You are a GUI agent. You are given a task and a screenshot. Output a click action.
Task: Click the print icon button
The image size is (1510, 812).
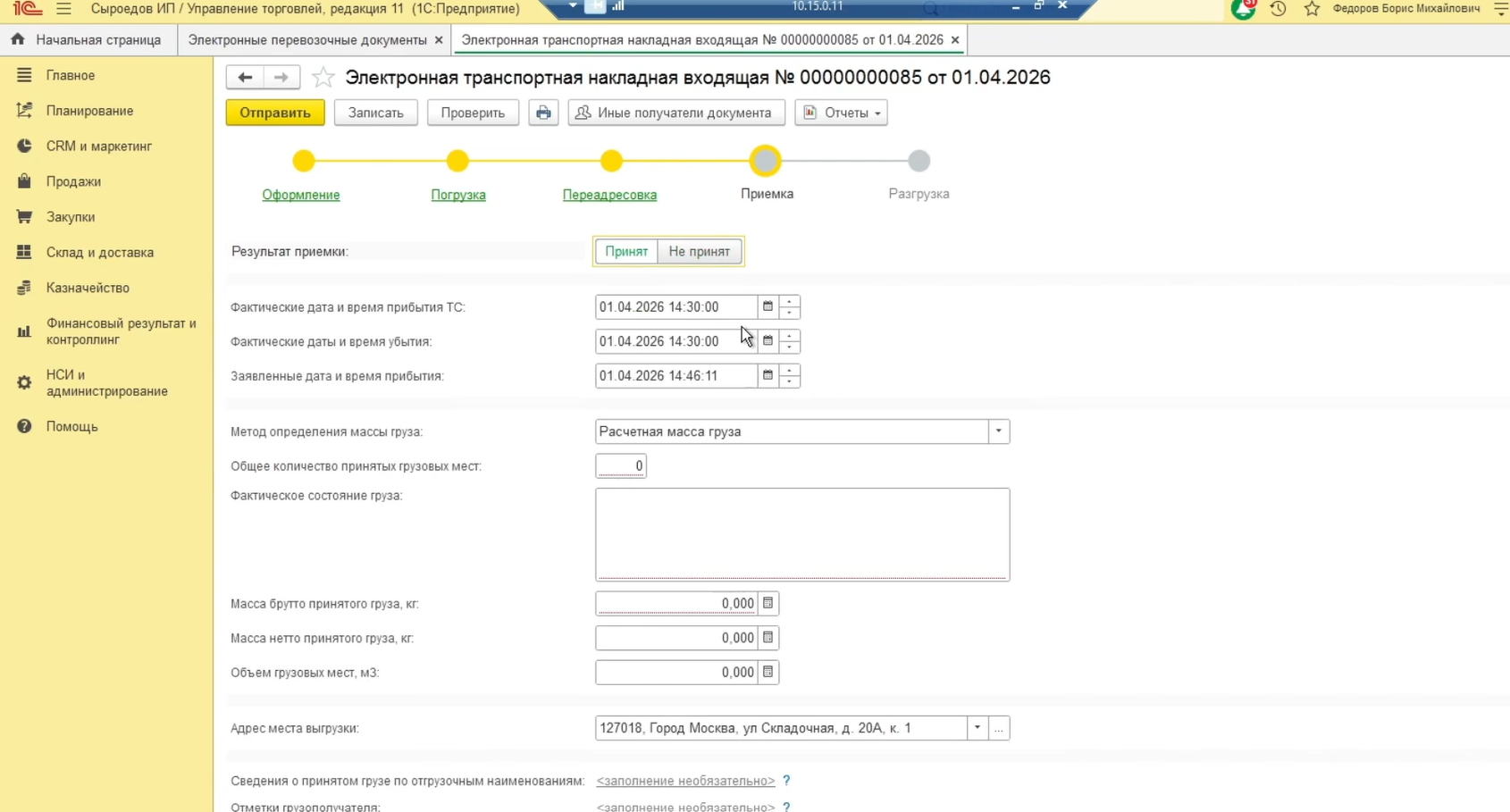pos(543,113)
